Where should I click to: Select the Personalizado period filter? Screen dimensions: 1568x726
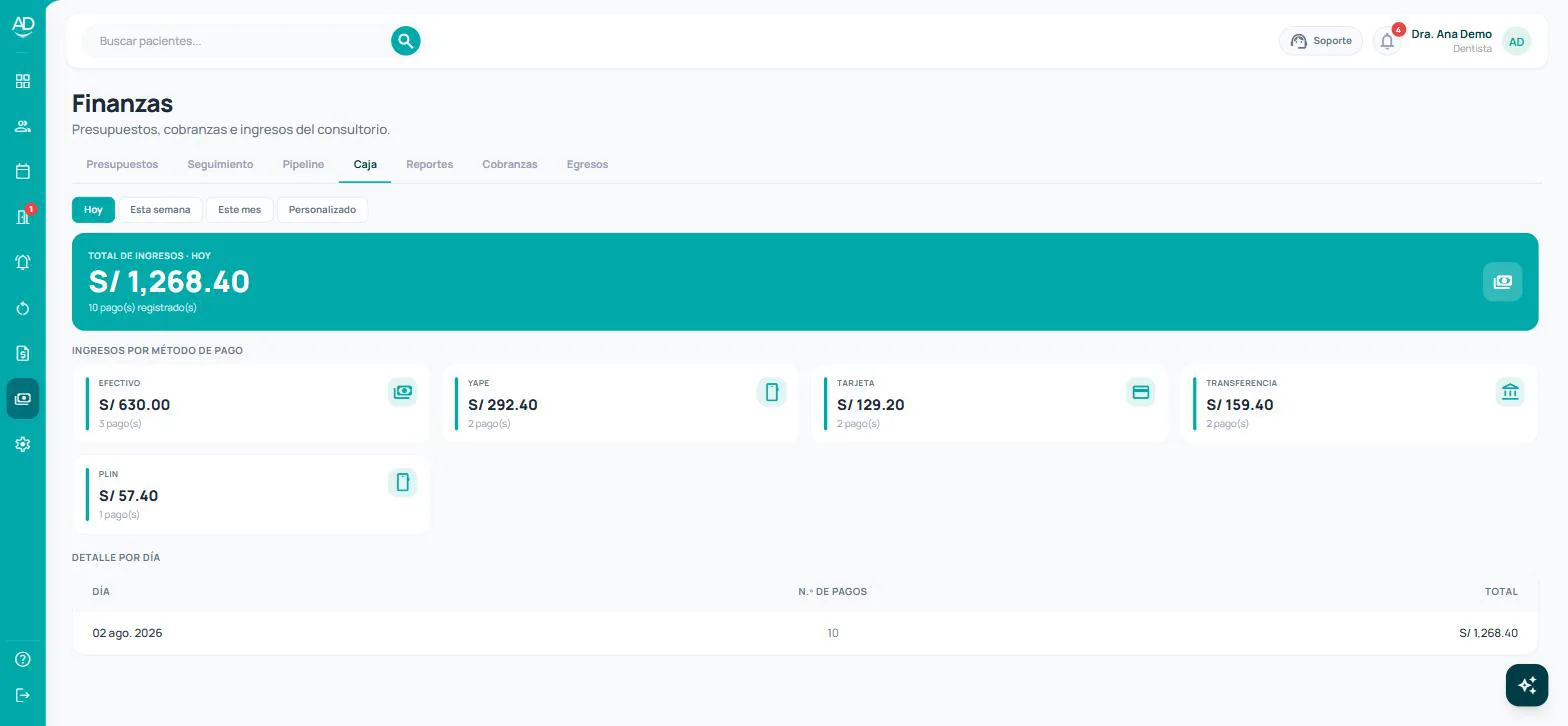(322, 210)
